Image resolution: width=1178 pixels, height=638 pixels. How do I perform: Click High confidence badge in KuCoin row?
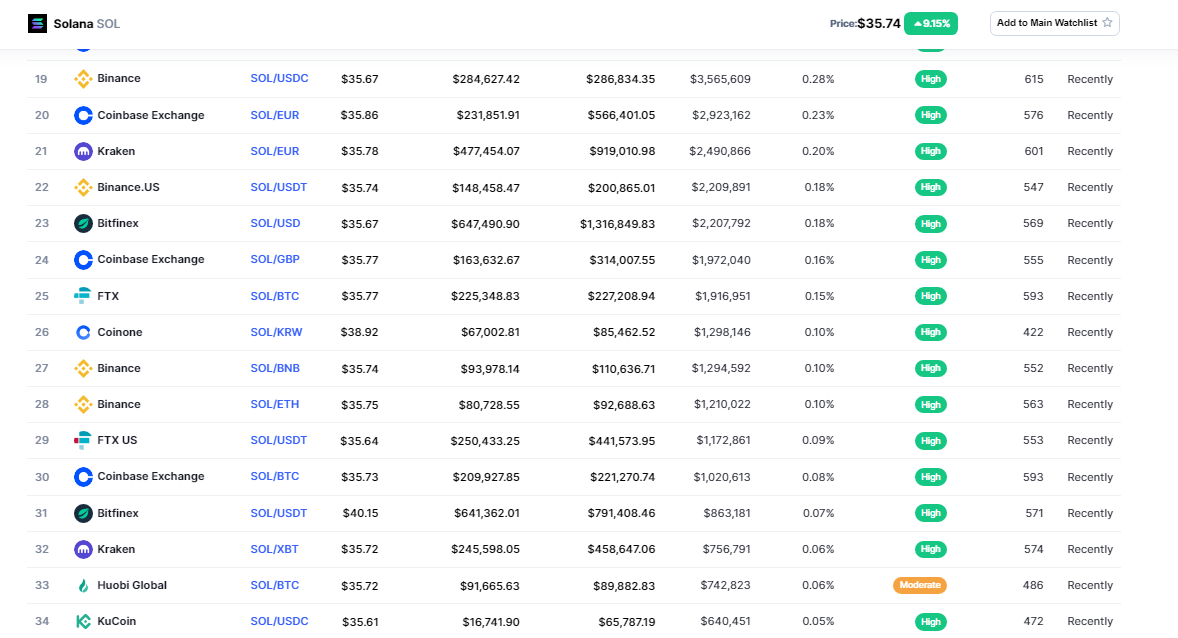point(931,621)
